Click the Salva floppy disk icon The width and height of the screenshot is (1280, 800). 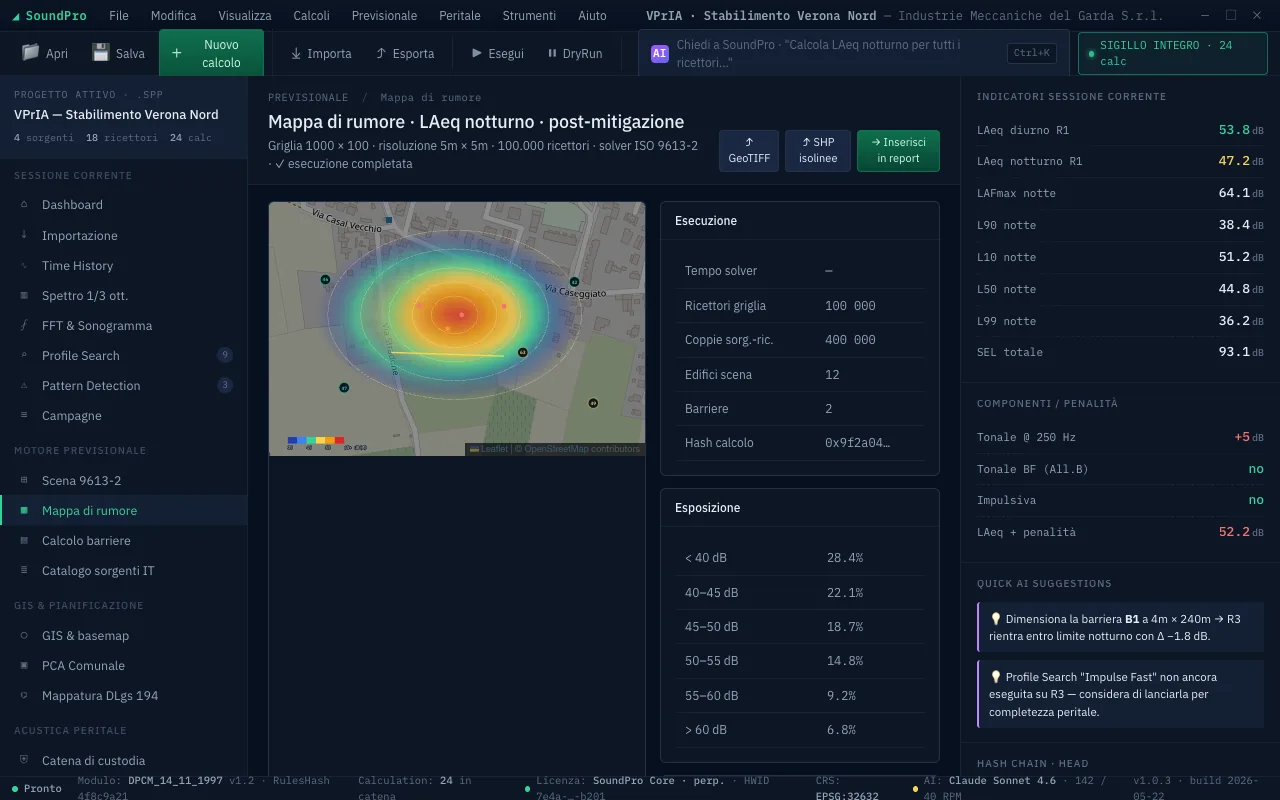(x=101, y=53)
